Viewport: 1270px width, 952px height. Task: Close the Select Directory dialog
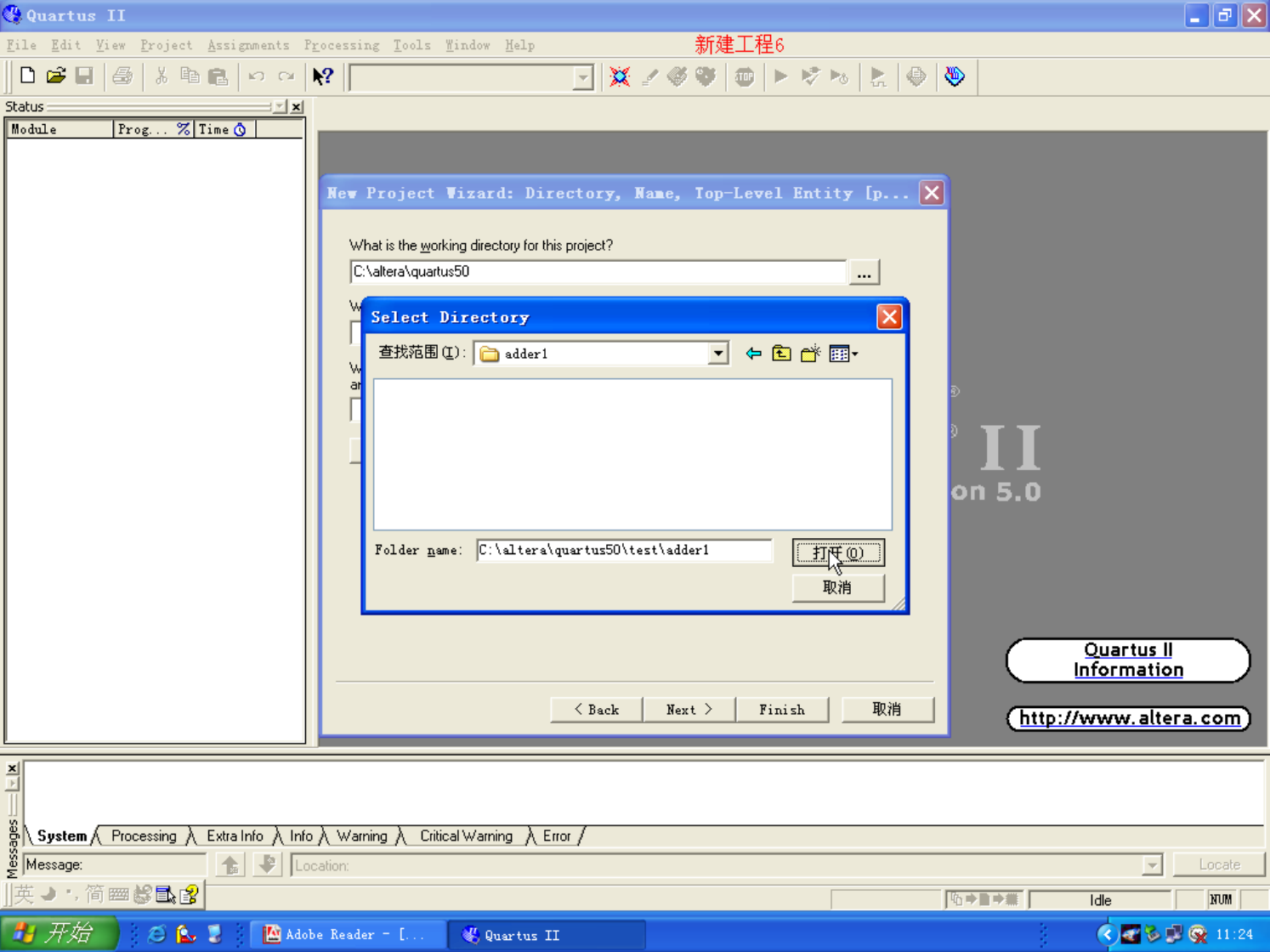pos(889,317)
